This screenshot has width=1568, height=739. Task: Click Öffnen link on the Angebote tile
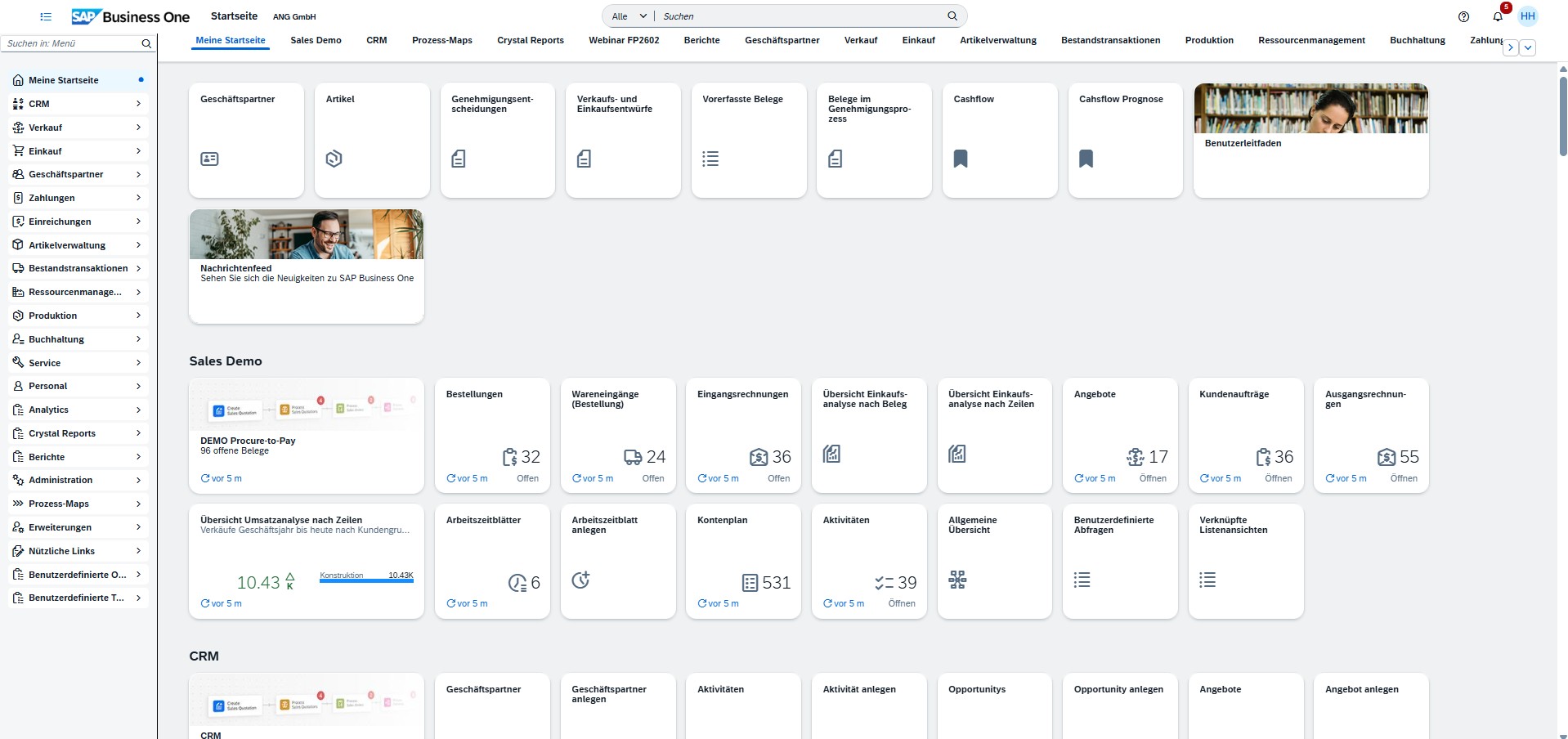click(x=1152, y=478)
